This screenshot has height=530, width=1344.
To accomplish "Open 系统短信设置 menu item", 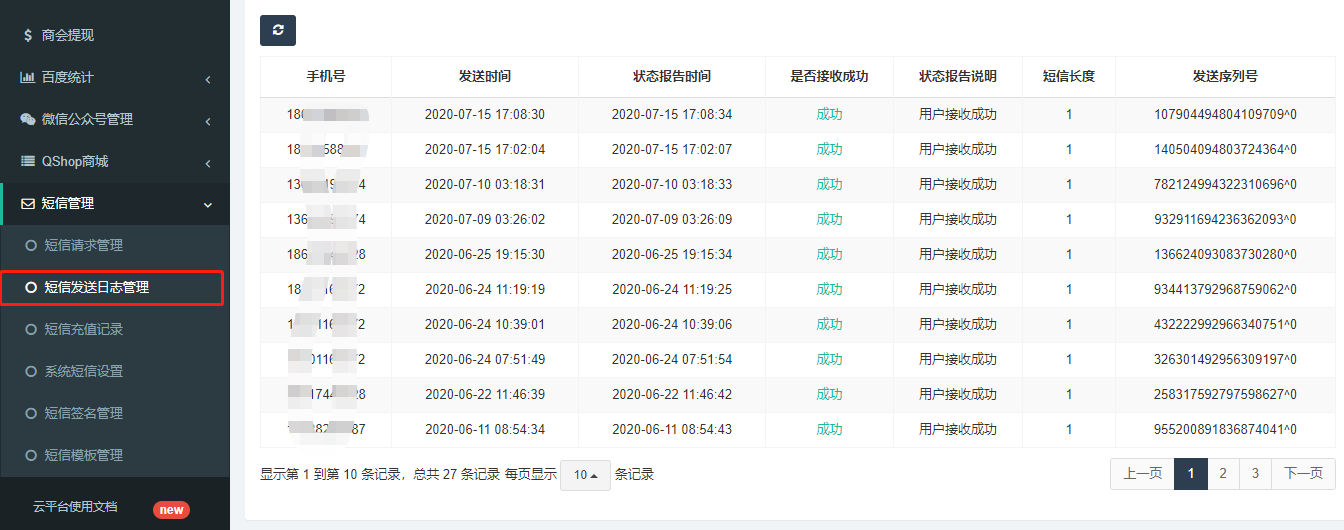I will pos(83,371).
